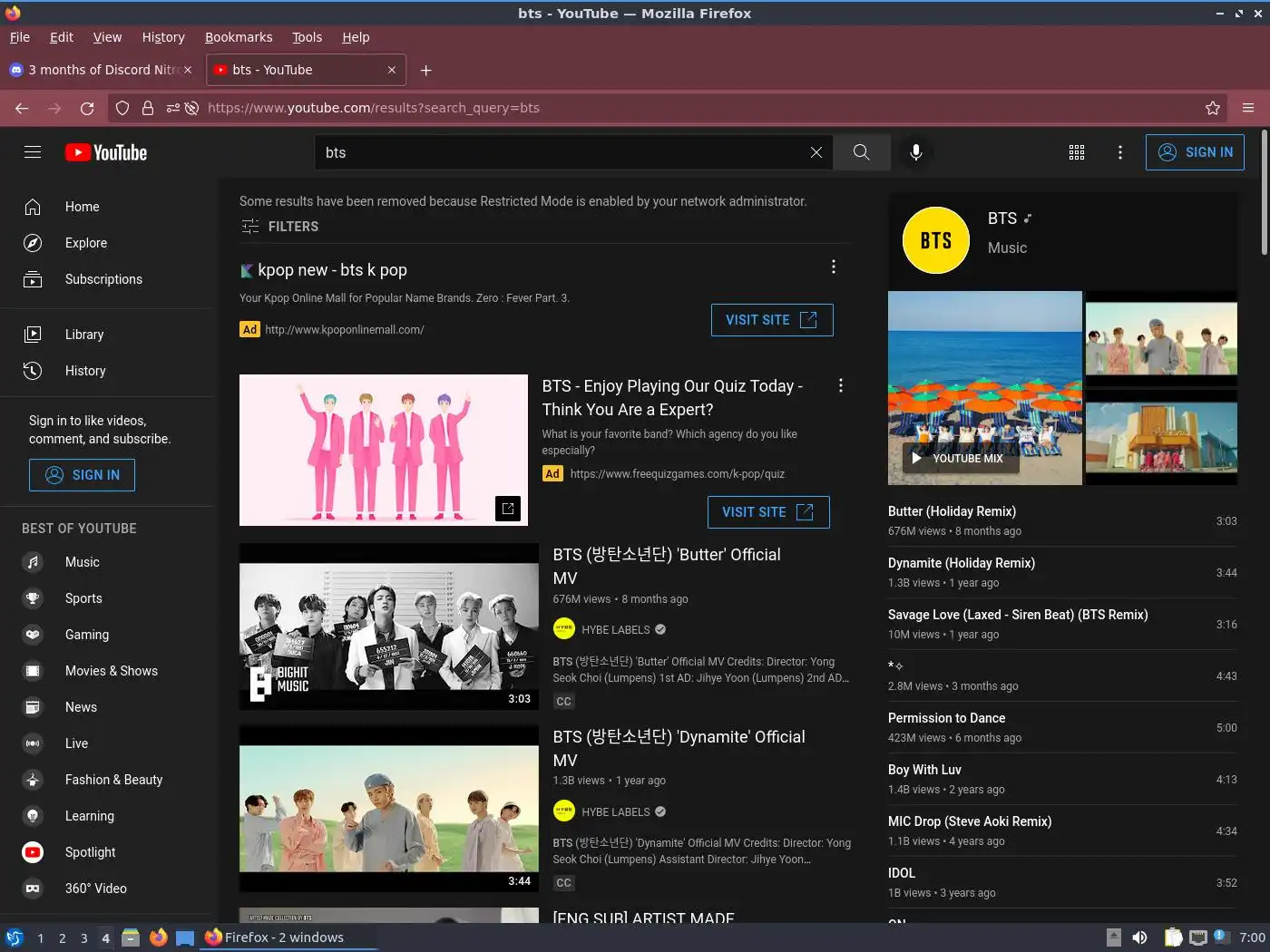1270x952 pixels.
Task: Open Gaming under Best of YouTube
Action: point(107,635)
